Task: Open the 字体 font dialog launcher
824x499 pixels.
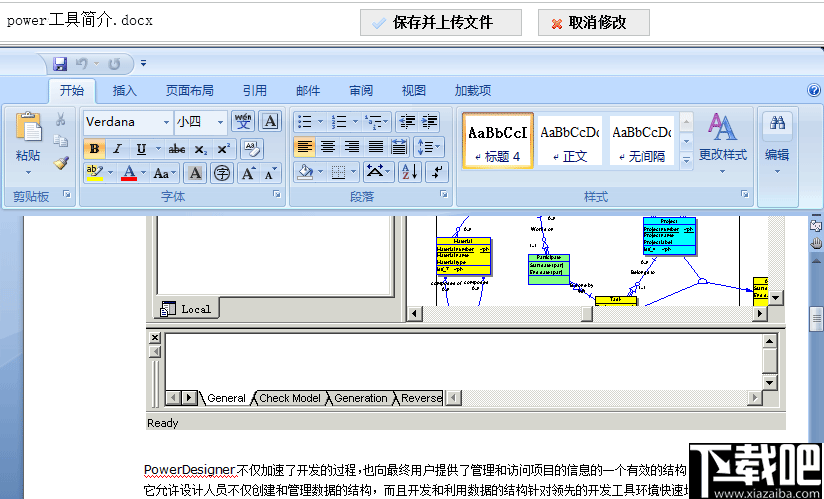Action: pos(276,195)
